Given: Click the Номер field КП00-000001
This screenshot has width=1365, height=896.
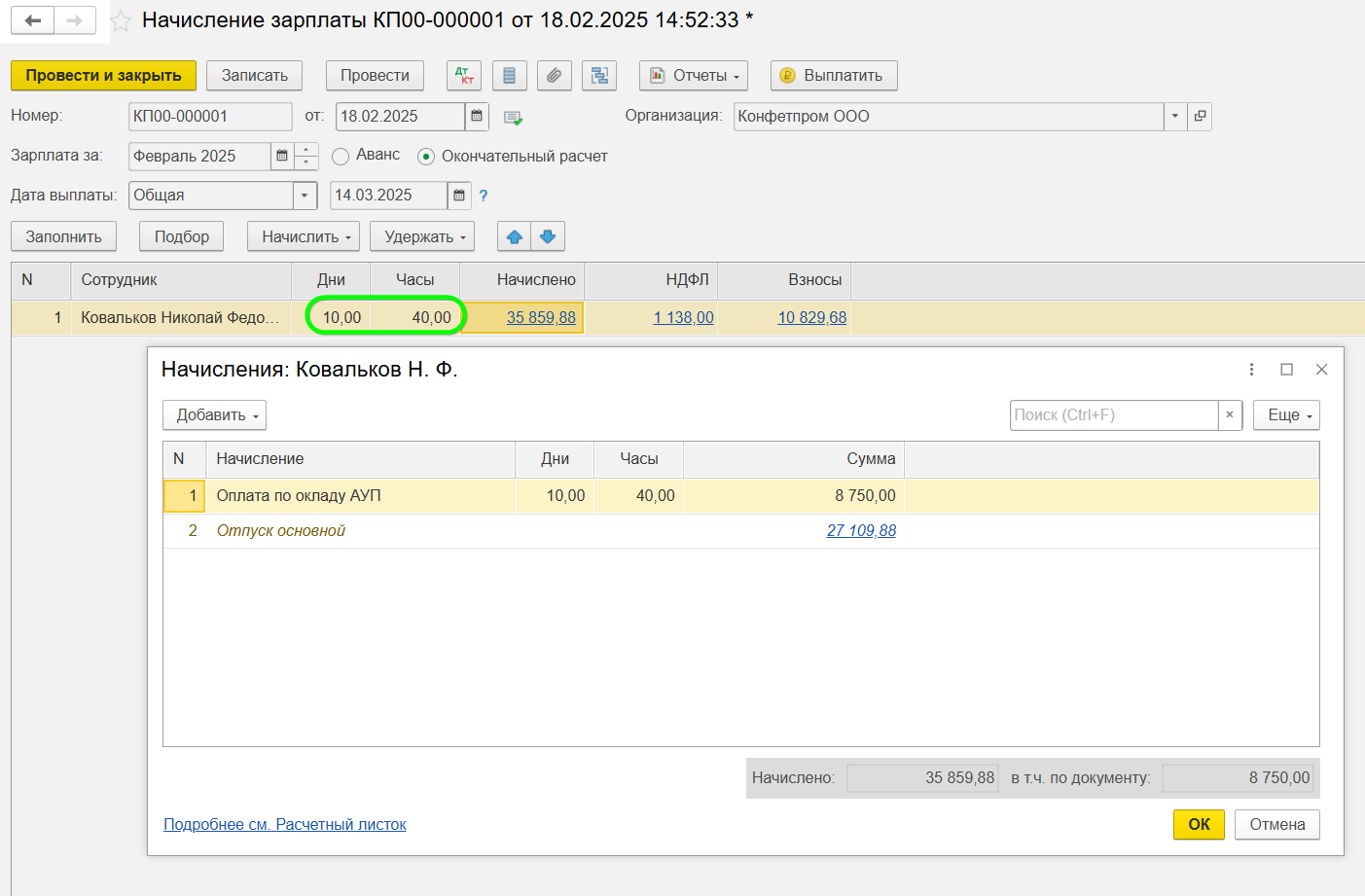Looking at the screenshot, I should pyautogui.click(x=210, y=116).
